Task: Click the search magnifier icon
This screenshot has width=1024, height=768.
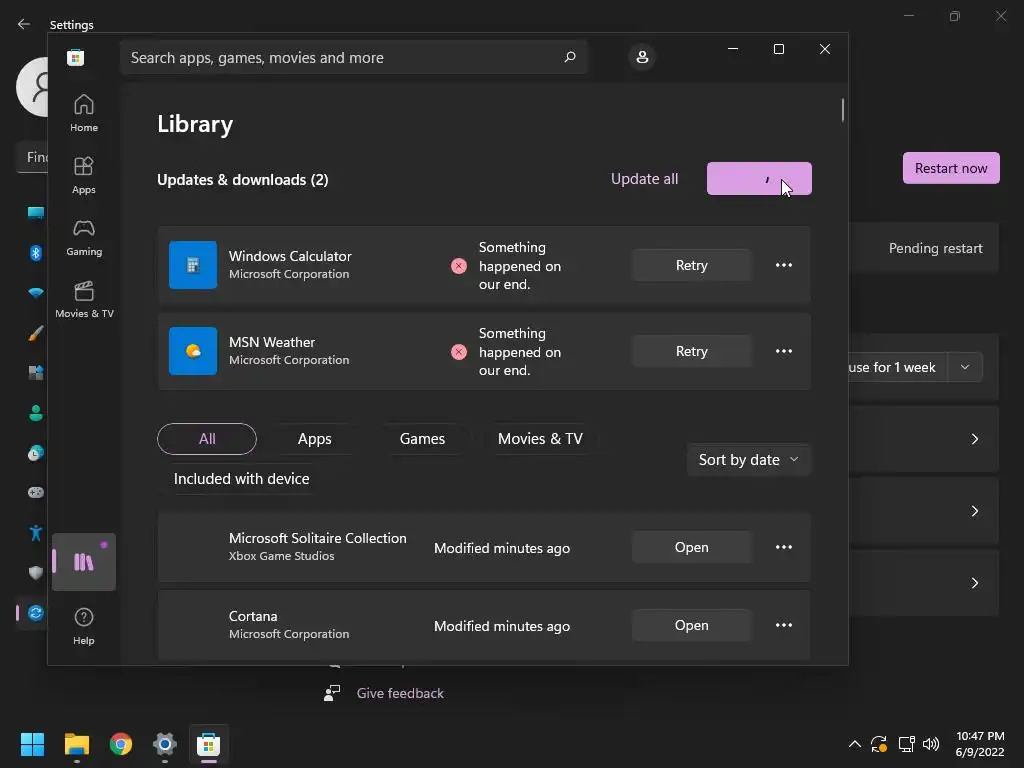Action: pos(569,57)
